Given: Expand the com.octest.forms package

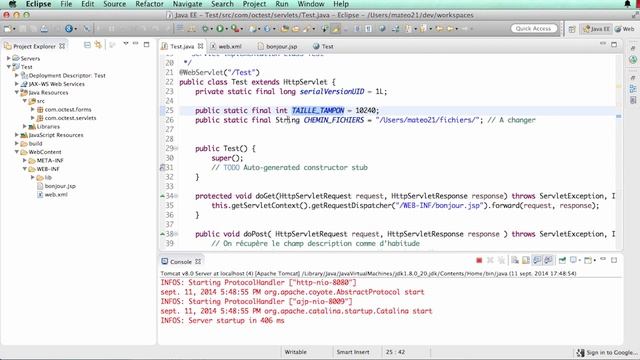Looking at the screenshot, I should click(33, 109).
